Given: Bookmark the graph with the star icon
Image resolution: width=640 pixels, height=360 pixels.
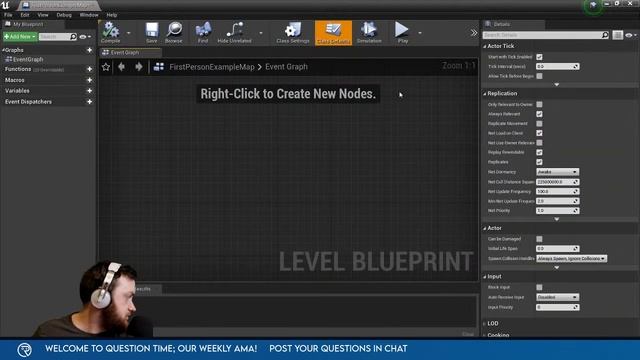Looking at the screenshot, I should tap(106, 67).
